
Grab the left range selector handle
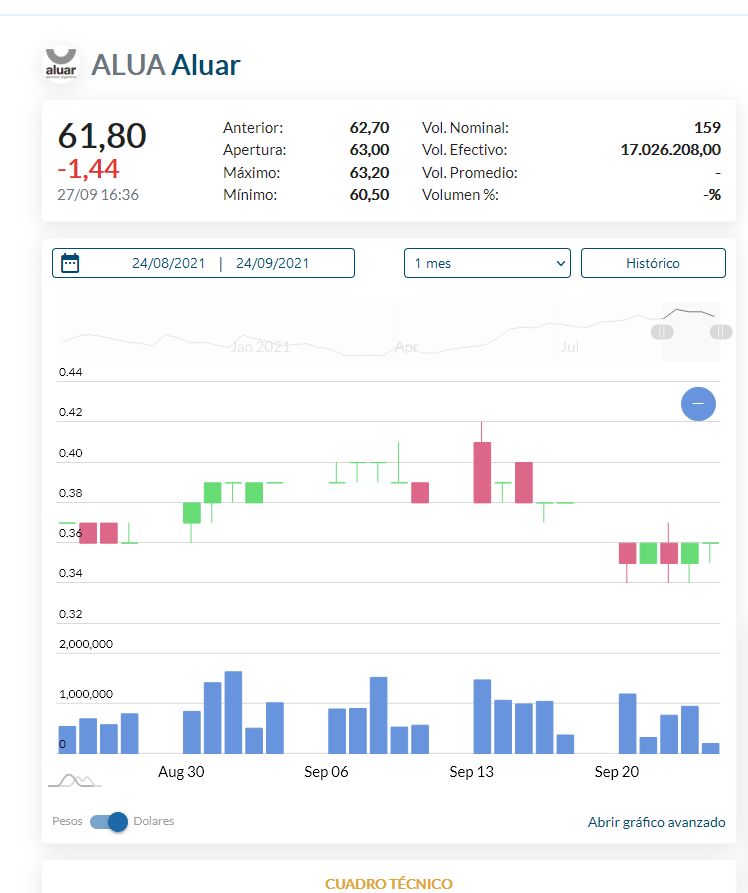click(662, 331)
